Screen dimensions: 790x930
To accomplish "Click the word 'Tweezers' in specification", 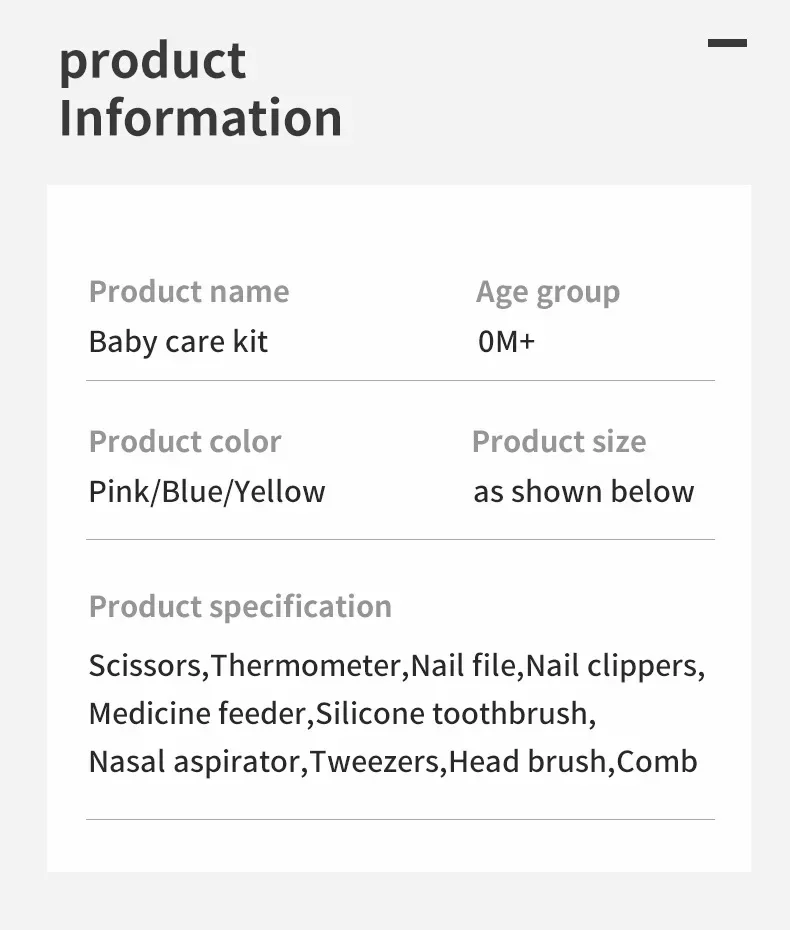I will pos(374,762).
